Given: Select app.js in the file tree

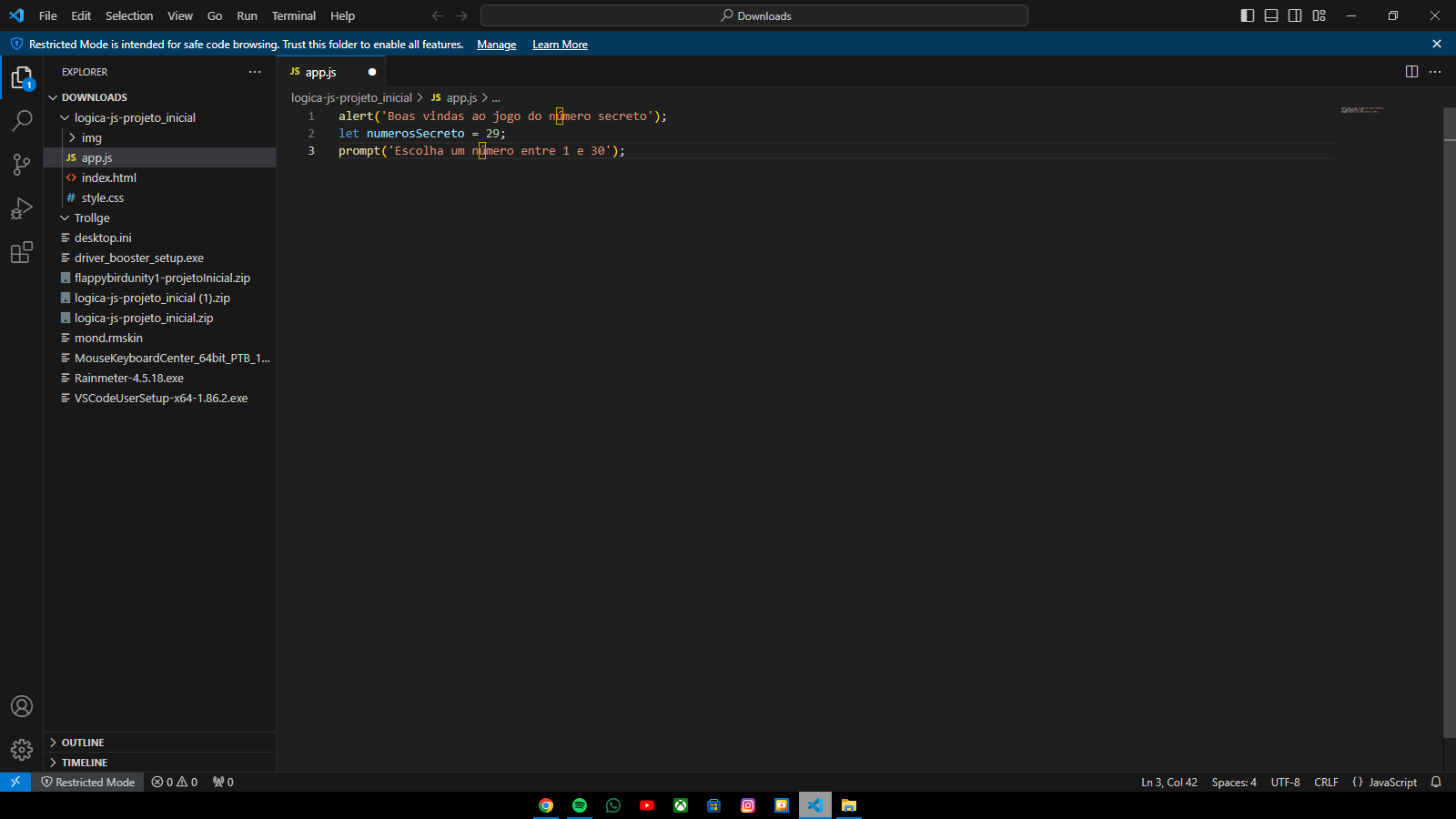Looking at the screenshot, I should 160,157.
